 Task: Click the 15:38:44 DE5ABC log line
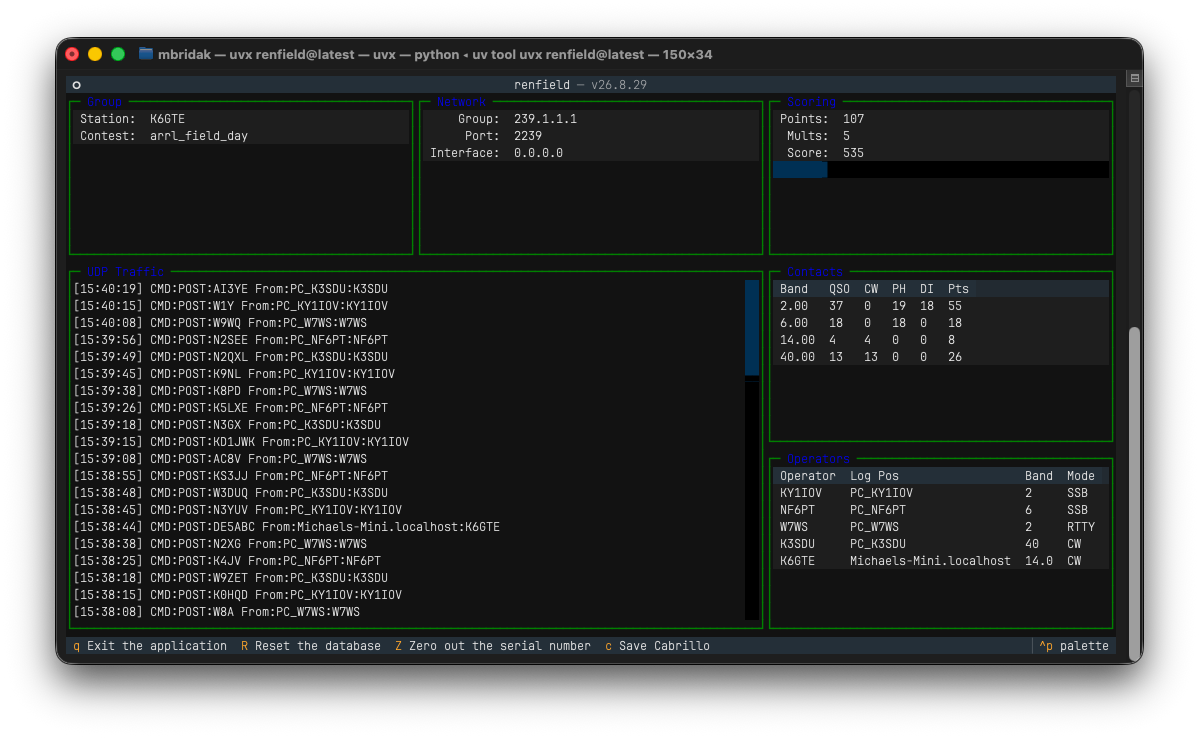point(287,527)
